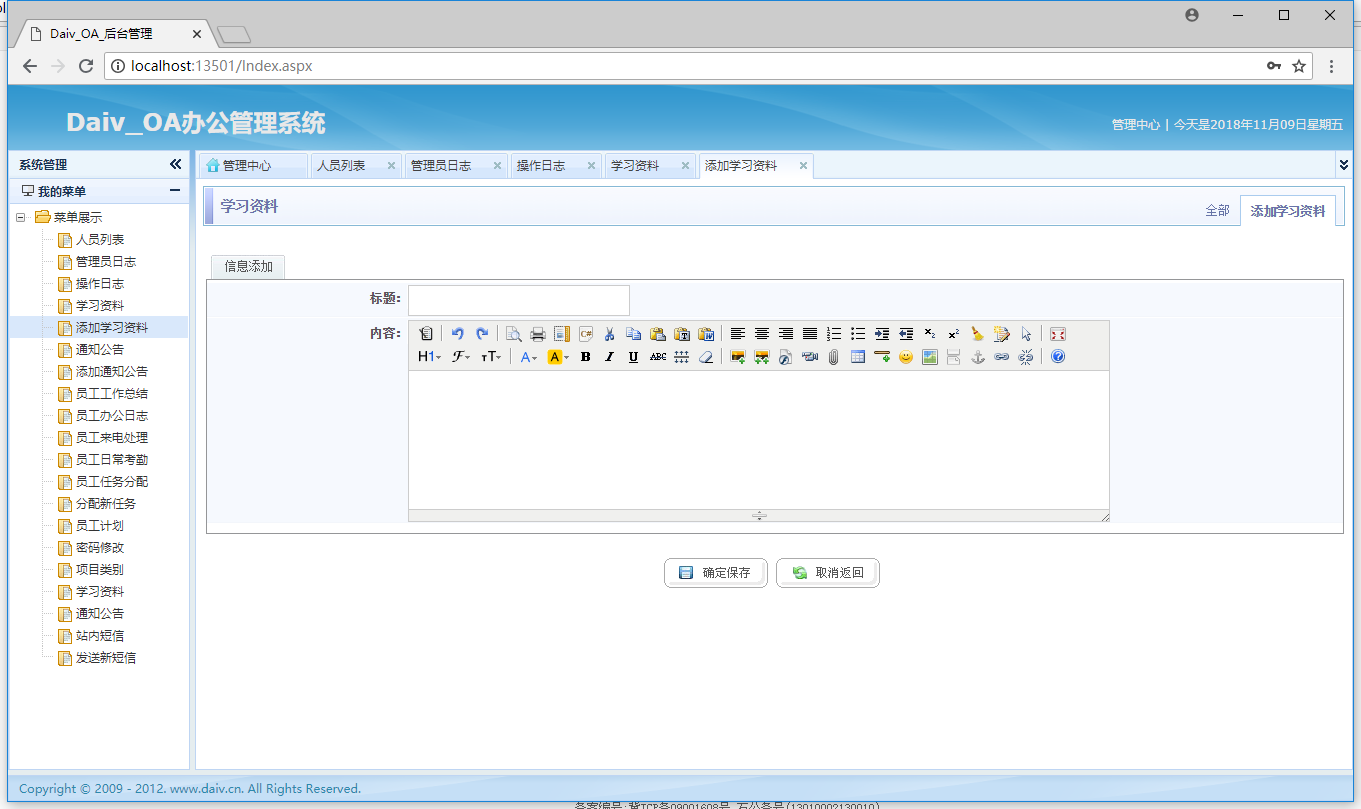Viewport: 1361px width, 809px height.
Task: Apply superscript formatting
Action: [x=954, y=334]
